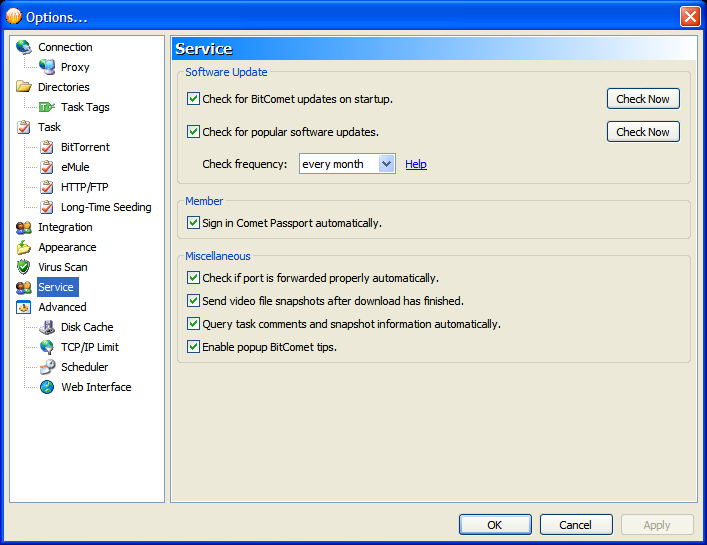Click the Apply button
Viewport: 707px width, 545px height.
(x=657, y=525)
